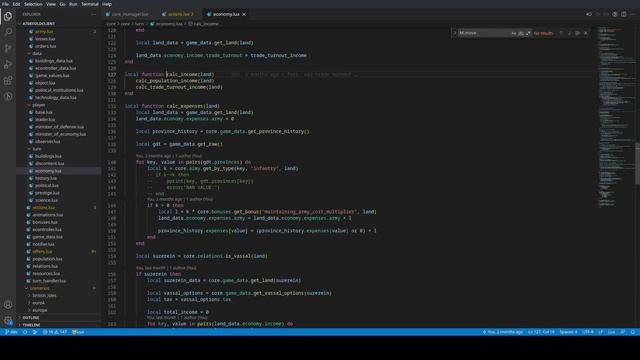The height and width of the screenshot is (360, 640).
Task: Click the Split Editor icon in the editor toolbar
Action: click(624, 14)
